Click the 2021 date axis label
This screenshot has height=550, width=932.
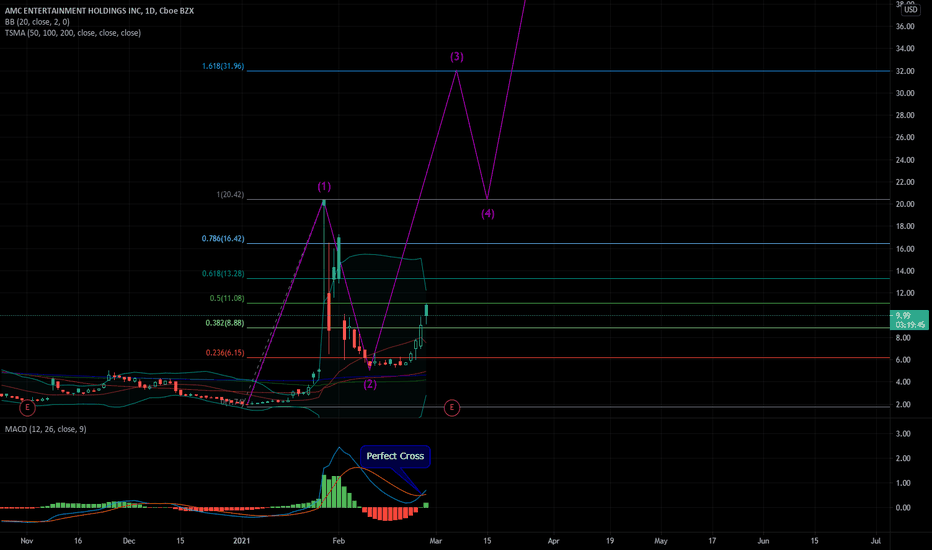point(241,541)
